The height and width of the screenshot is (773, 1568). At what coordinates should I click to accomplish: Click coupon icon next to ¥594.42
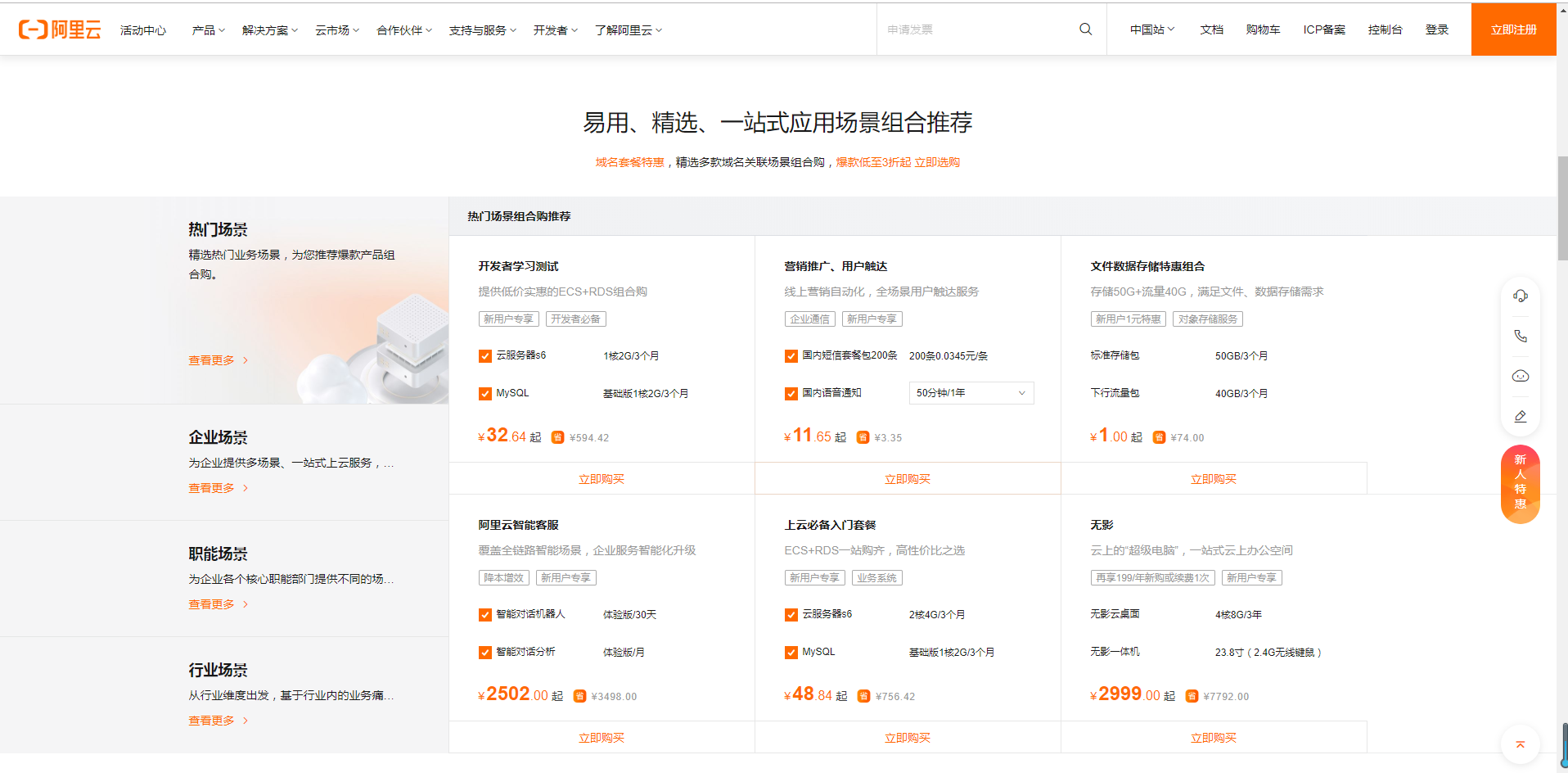click(x=557, y=437)
